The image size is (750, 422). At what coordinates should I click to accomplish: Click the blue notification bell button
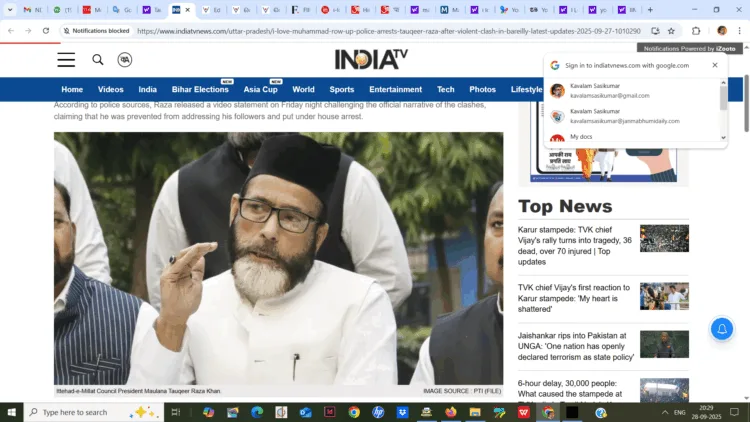[721, 329]
